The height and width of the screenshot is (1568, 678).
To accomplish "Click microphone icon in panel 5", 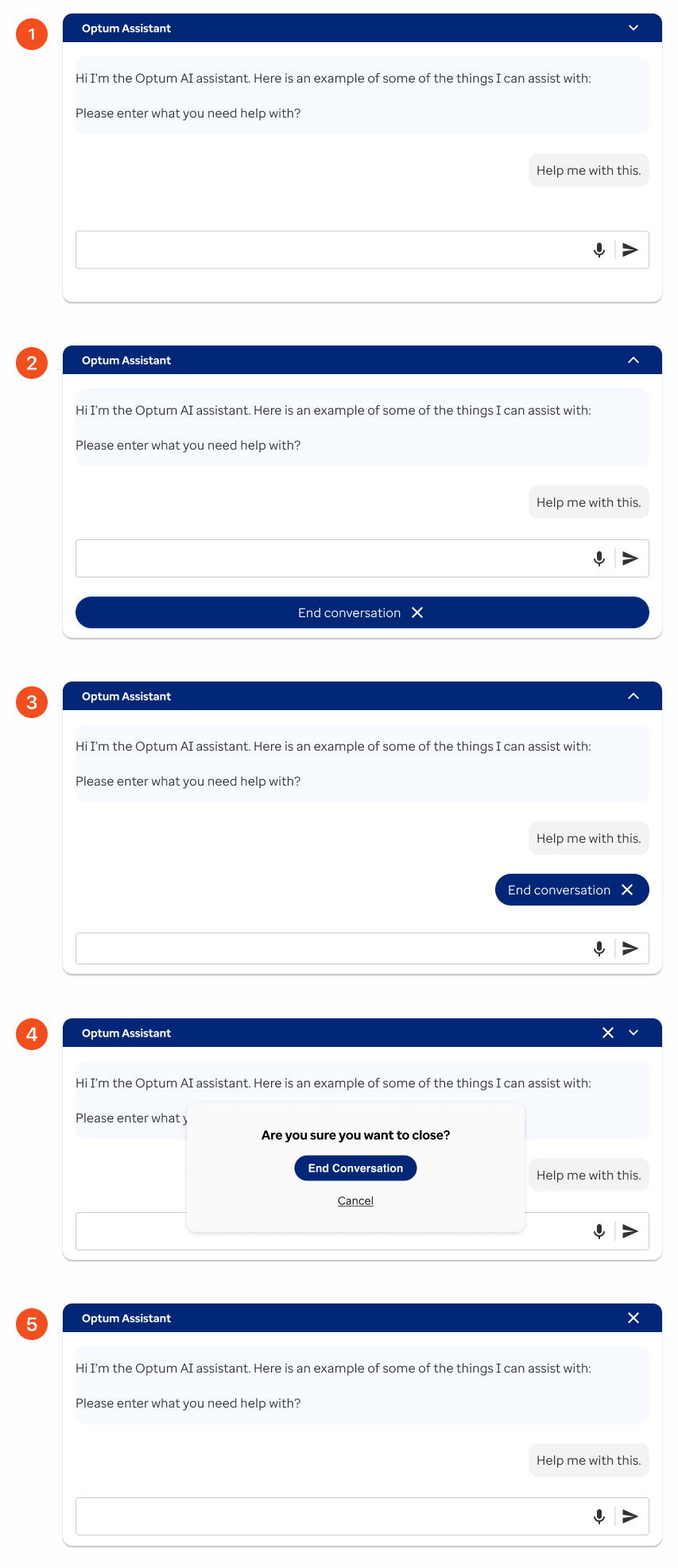I will click(x=599, y=1516).
